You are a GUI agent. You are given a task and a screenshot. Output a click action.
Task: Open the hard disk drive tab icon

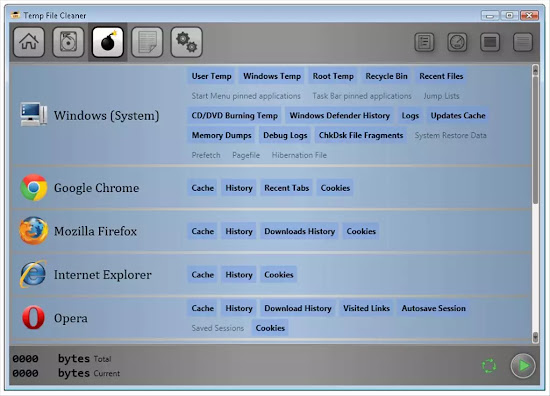(68, 42)
